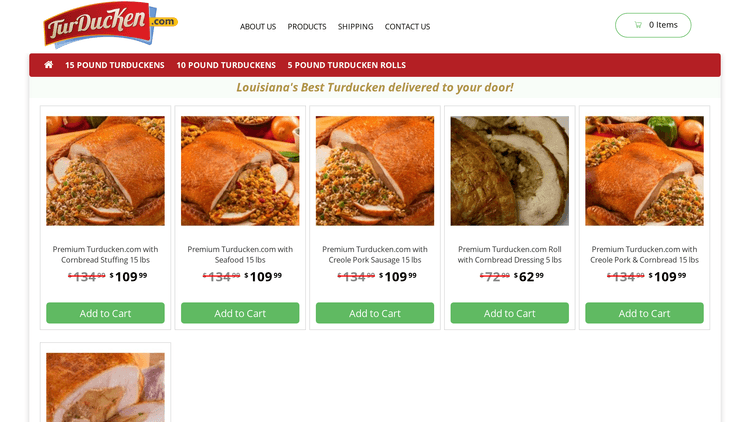Image resolution: width=750 pixels, height=422 pixels.
Task: Open the Turducken Roll 5 lbs product image
Action: coord(509,171)
